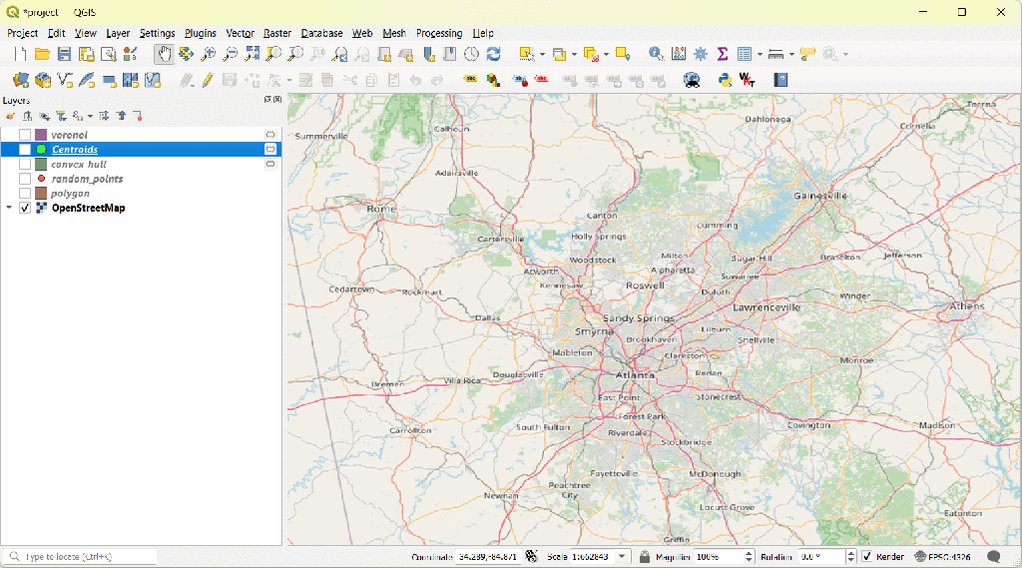The height and width of the screenshot is (568, 1022).
Task: Open the Layer menu
Action: click(x=118, y=33)
